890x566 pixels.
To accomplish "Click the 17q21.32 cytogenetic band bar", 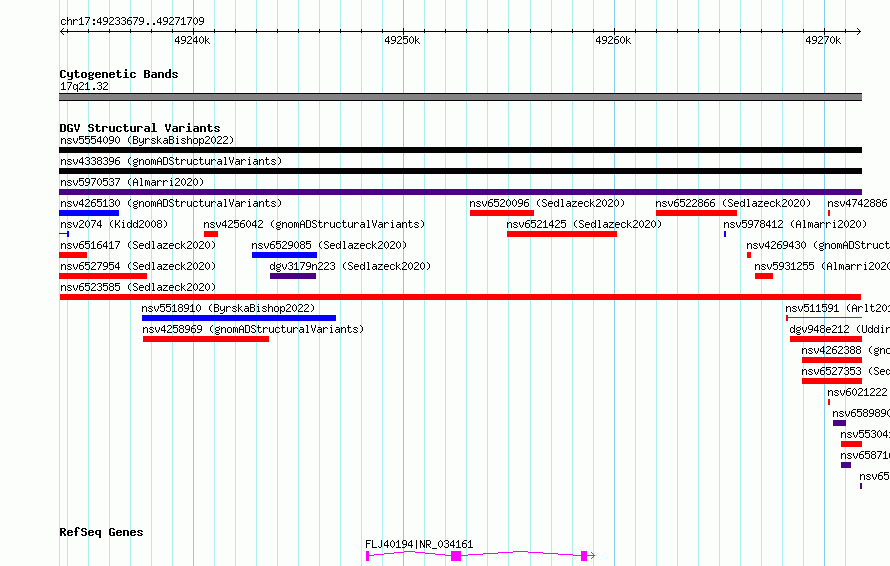I will [x=460, y=97].
